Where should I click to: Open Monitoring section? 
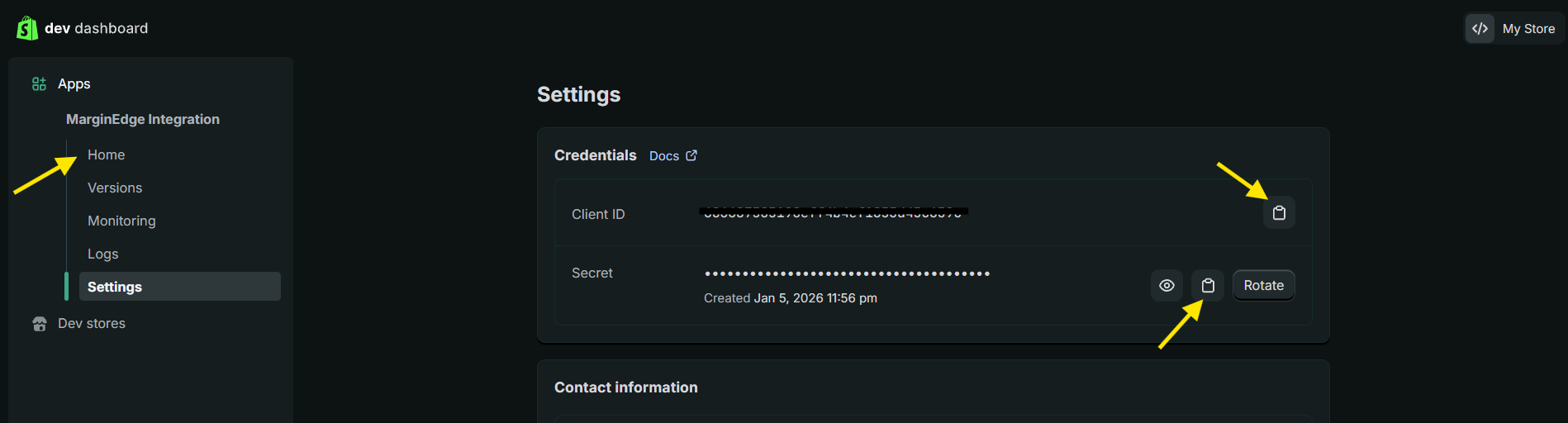tap(121, 221)
